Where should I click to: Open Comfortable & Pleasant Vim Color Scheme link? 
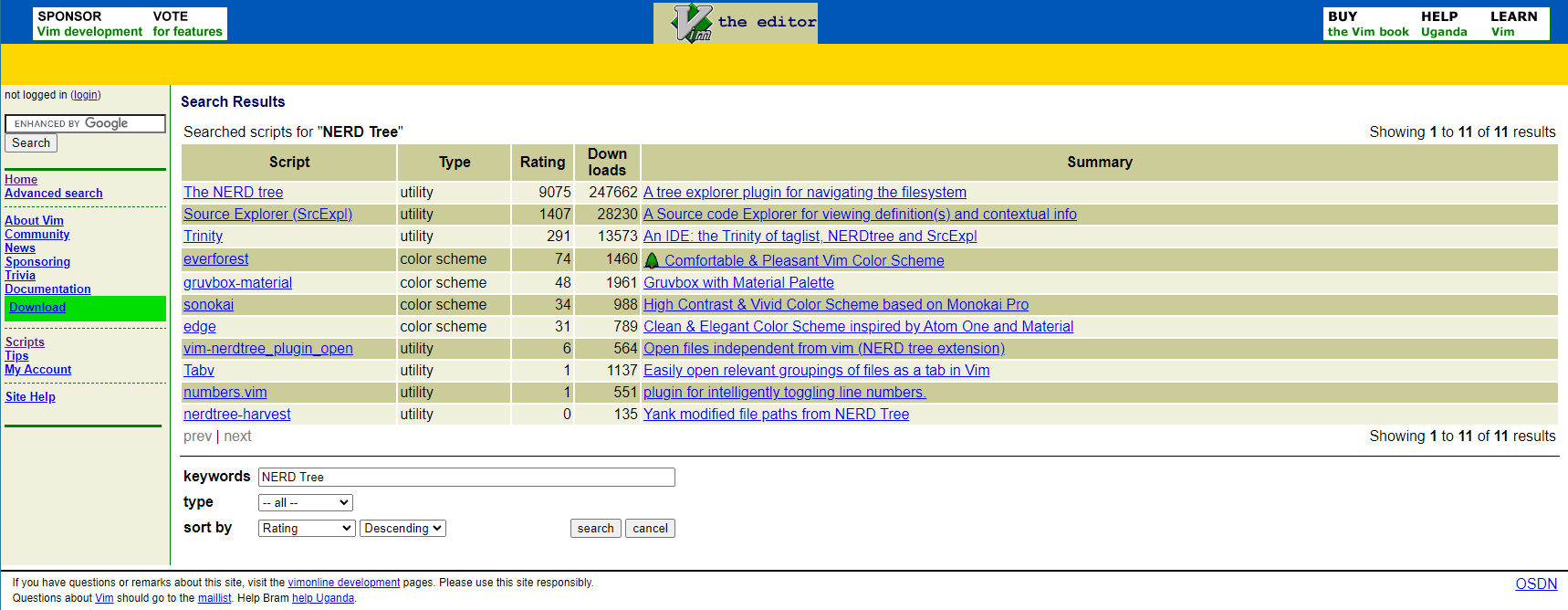click(x=804, y=261)
